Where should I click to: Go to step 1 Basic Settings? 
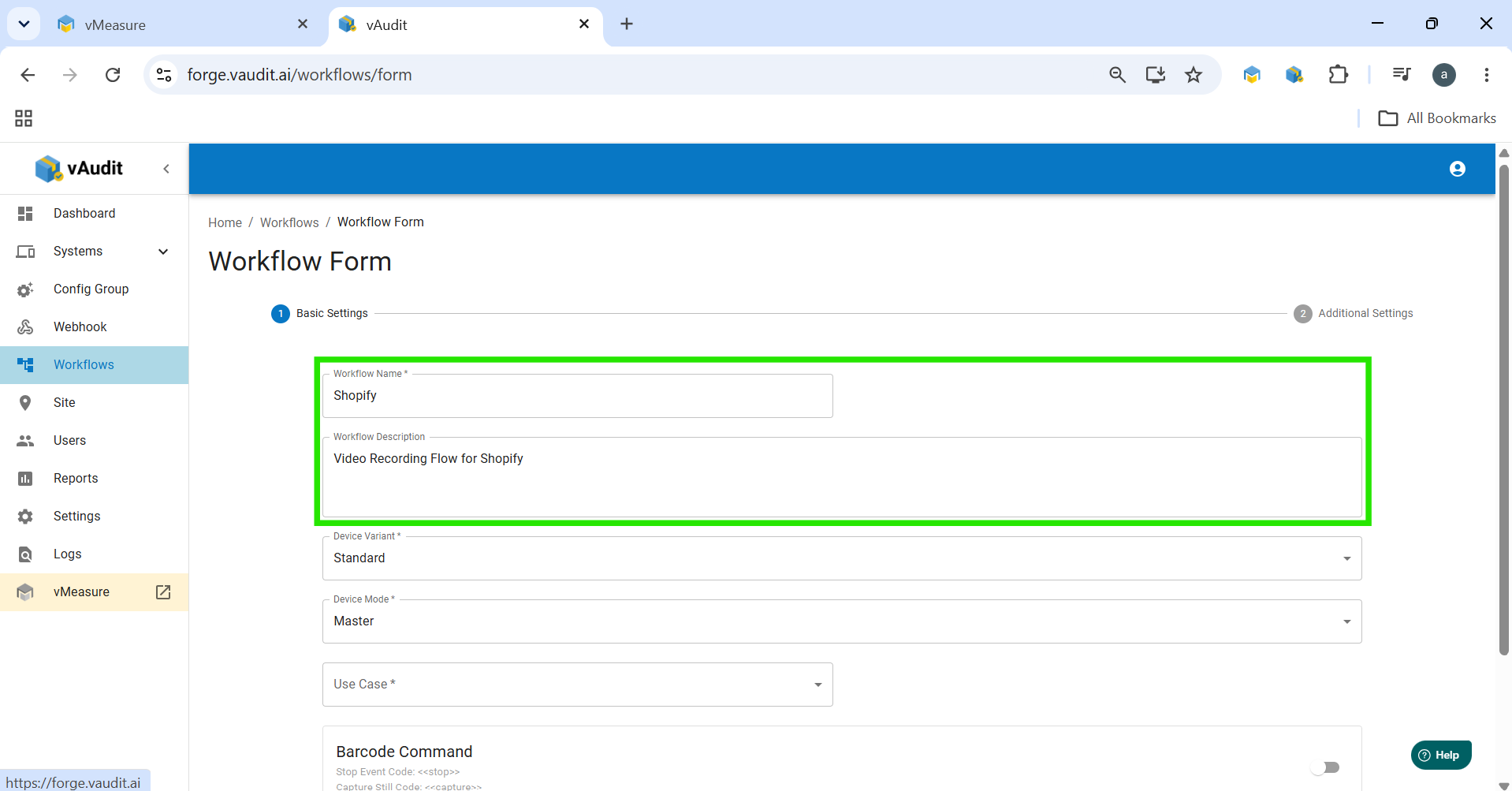[x=319, y=314]
